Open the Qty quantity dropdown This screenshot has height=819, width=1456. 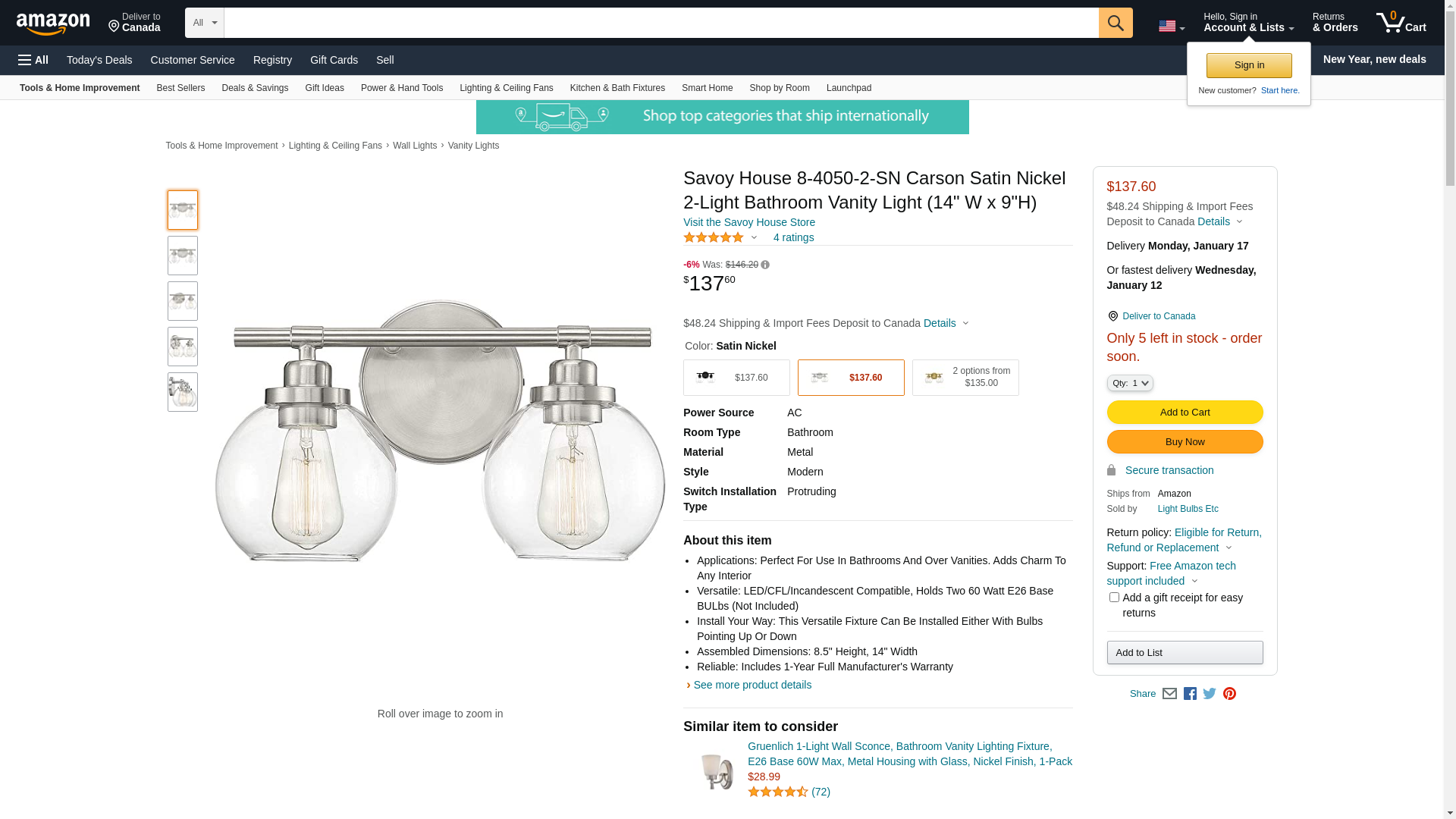click(1130, 384)
